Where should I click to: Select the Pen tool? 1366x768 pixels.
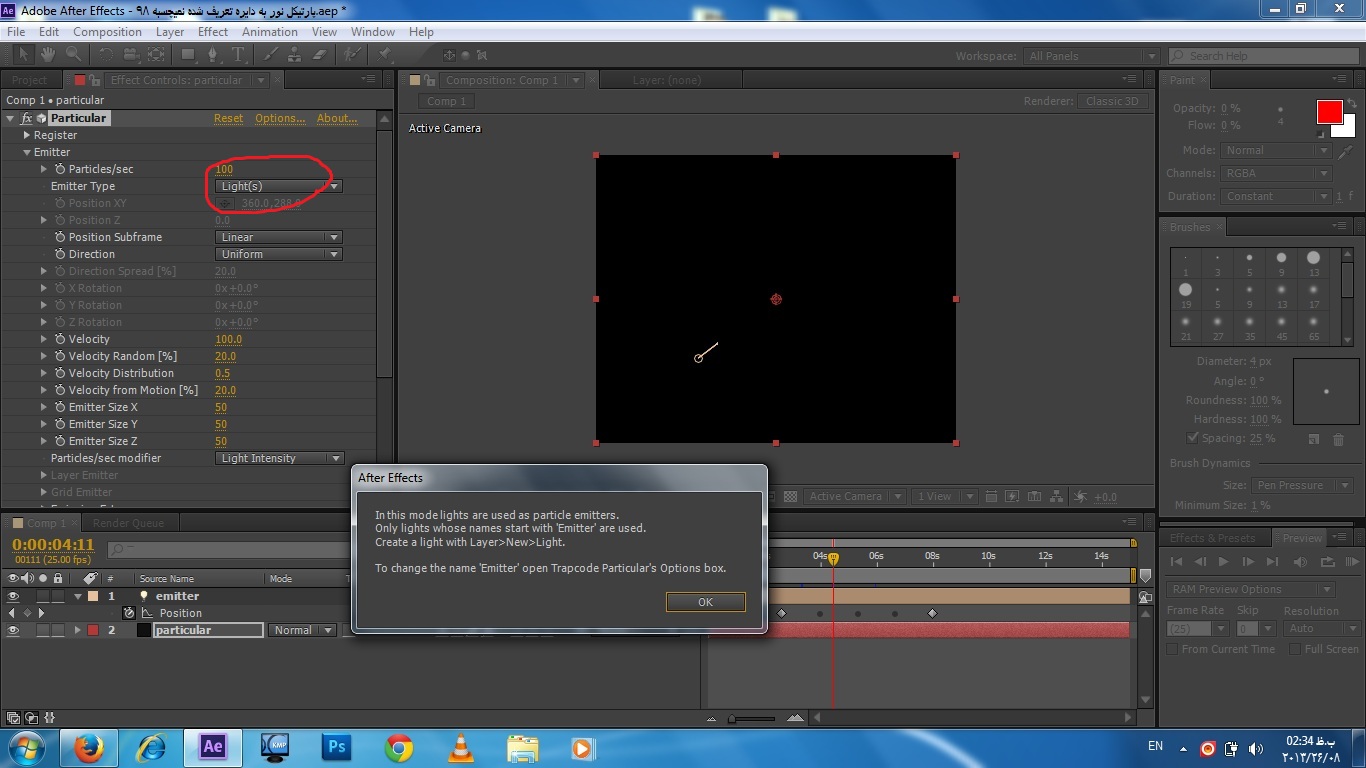coord(213,55)
